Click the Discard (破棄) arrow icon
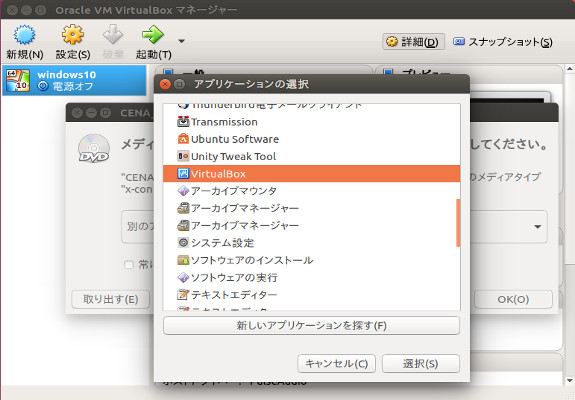Screen dimensions: 575x400 pos(113,35)
